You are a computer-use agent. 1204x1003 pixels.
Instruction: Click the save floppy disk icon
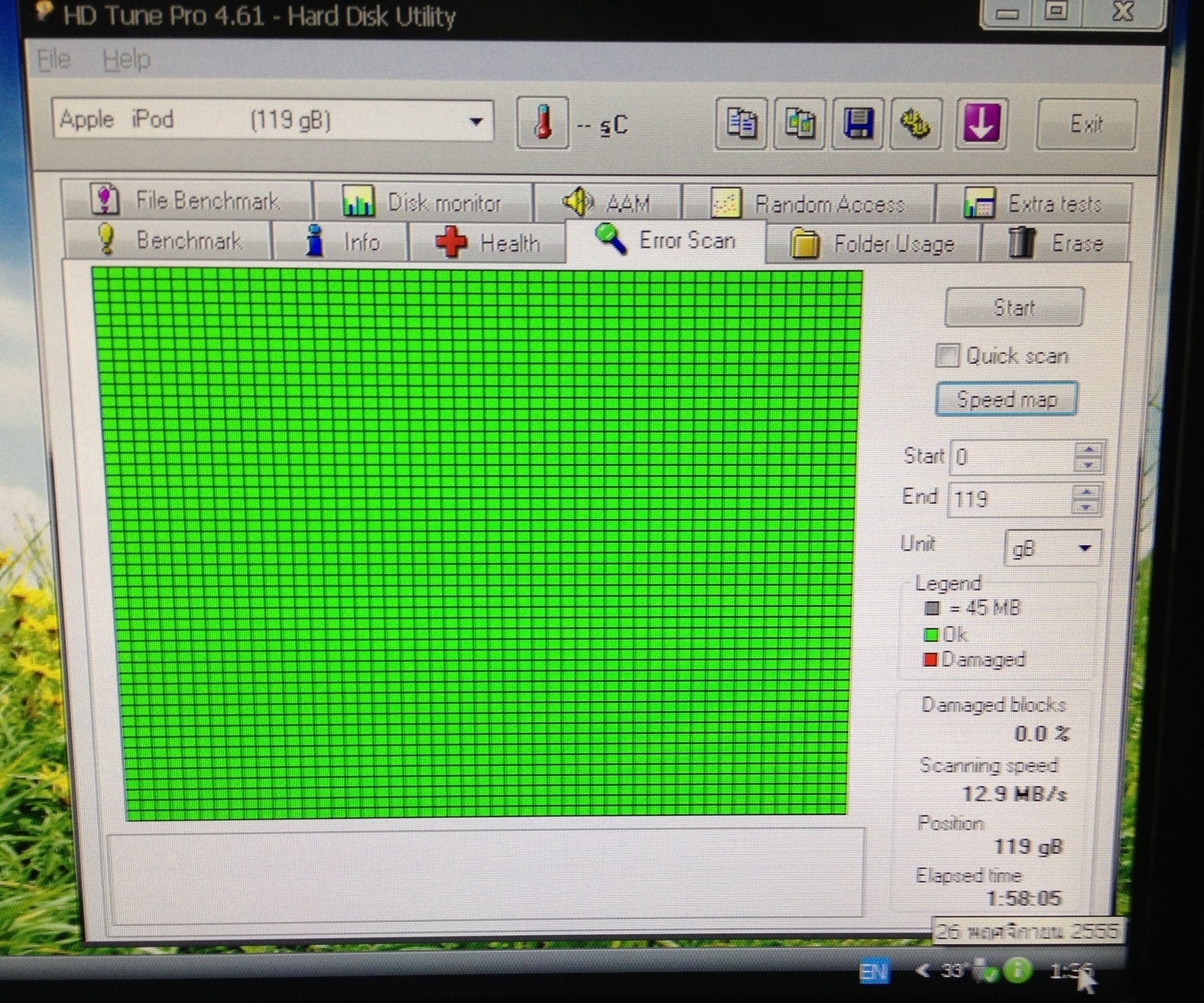pyautogui.click(x=858, y=124)
